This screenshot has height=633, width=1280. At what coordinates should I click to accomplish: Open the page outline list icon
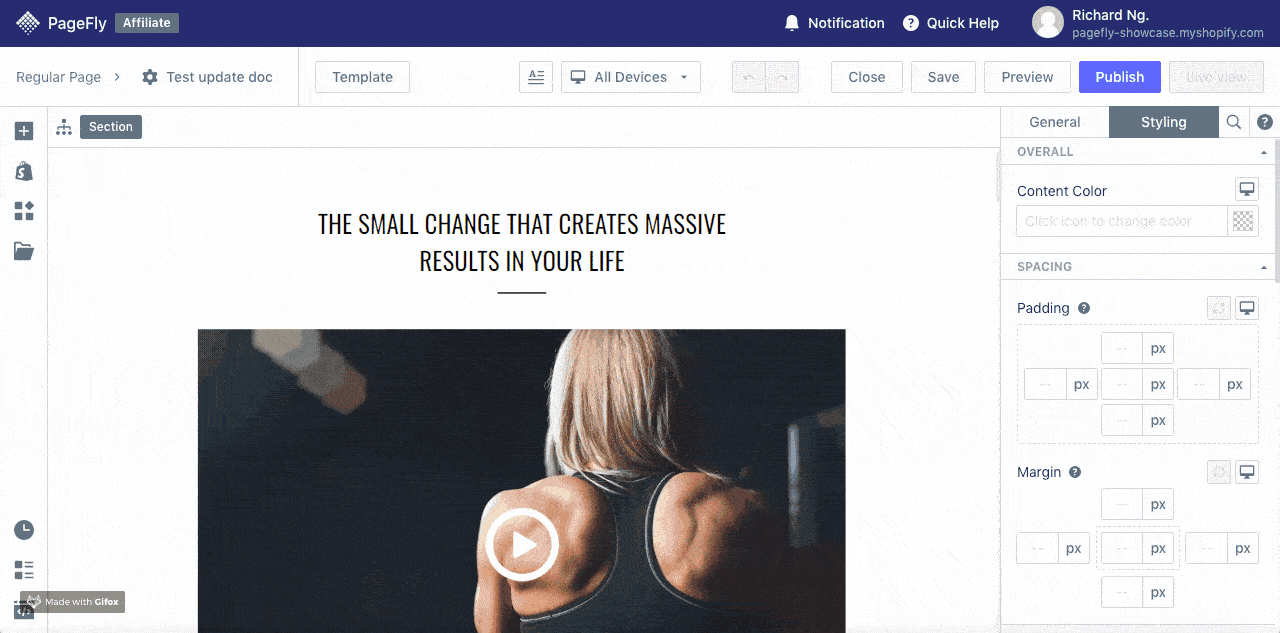24,570
